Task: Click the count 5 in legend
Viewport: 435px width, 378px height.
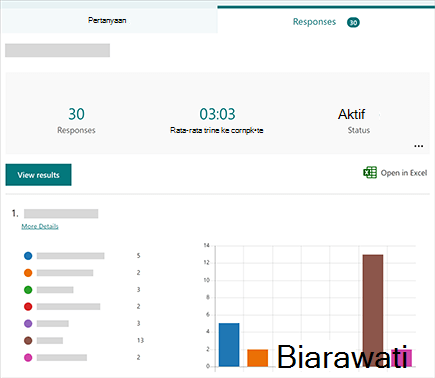Action: coord(138,256)
